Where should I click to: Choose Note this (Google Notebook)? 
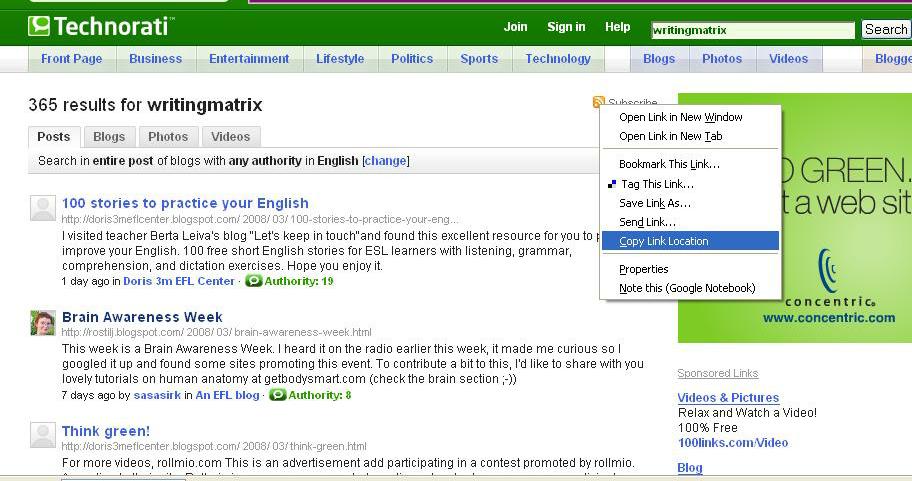coord(690,288)
